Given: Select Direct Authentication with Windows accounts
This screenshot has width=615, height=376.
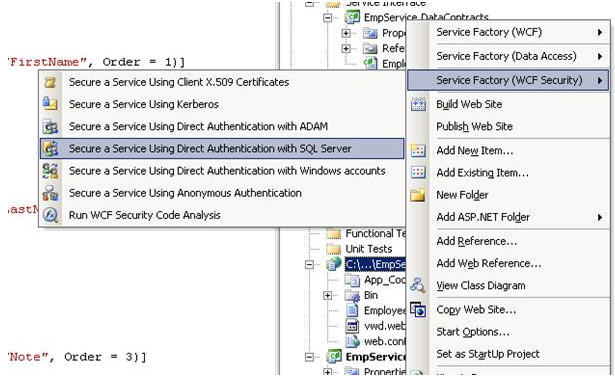Looking at the screenshot, I should [222, 171].
